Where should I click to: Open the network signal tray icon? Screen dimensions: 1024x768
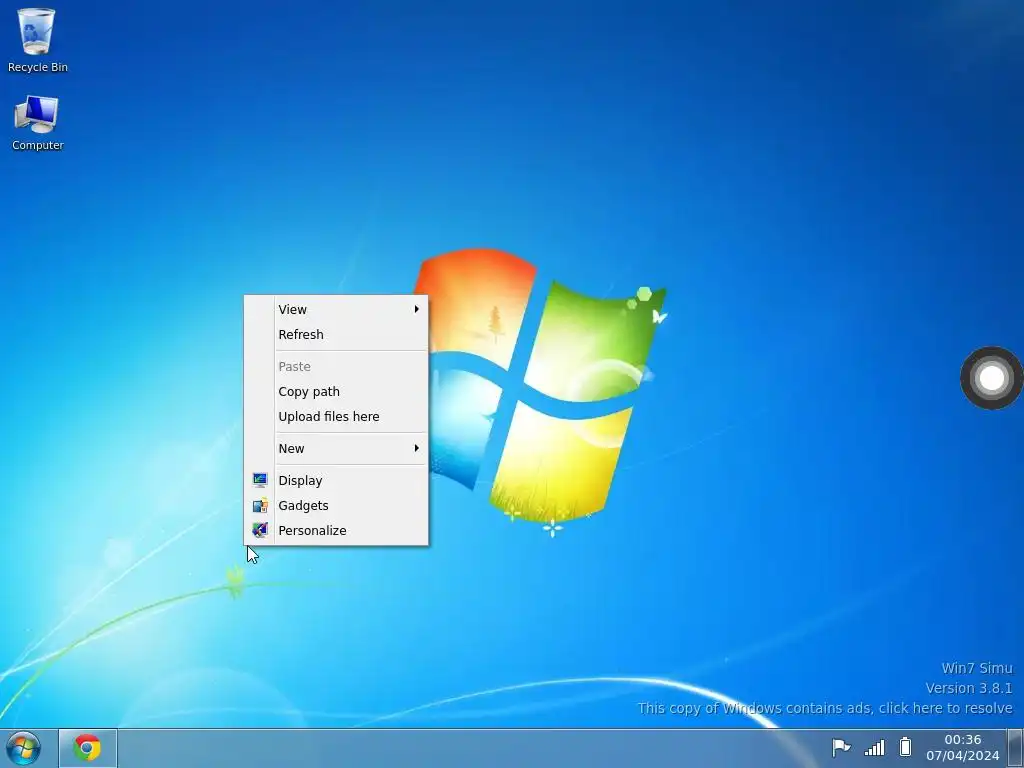tap(874, 747)
